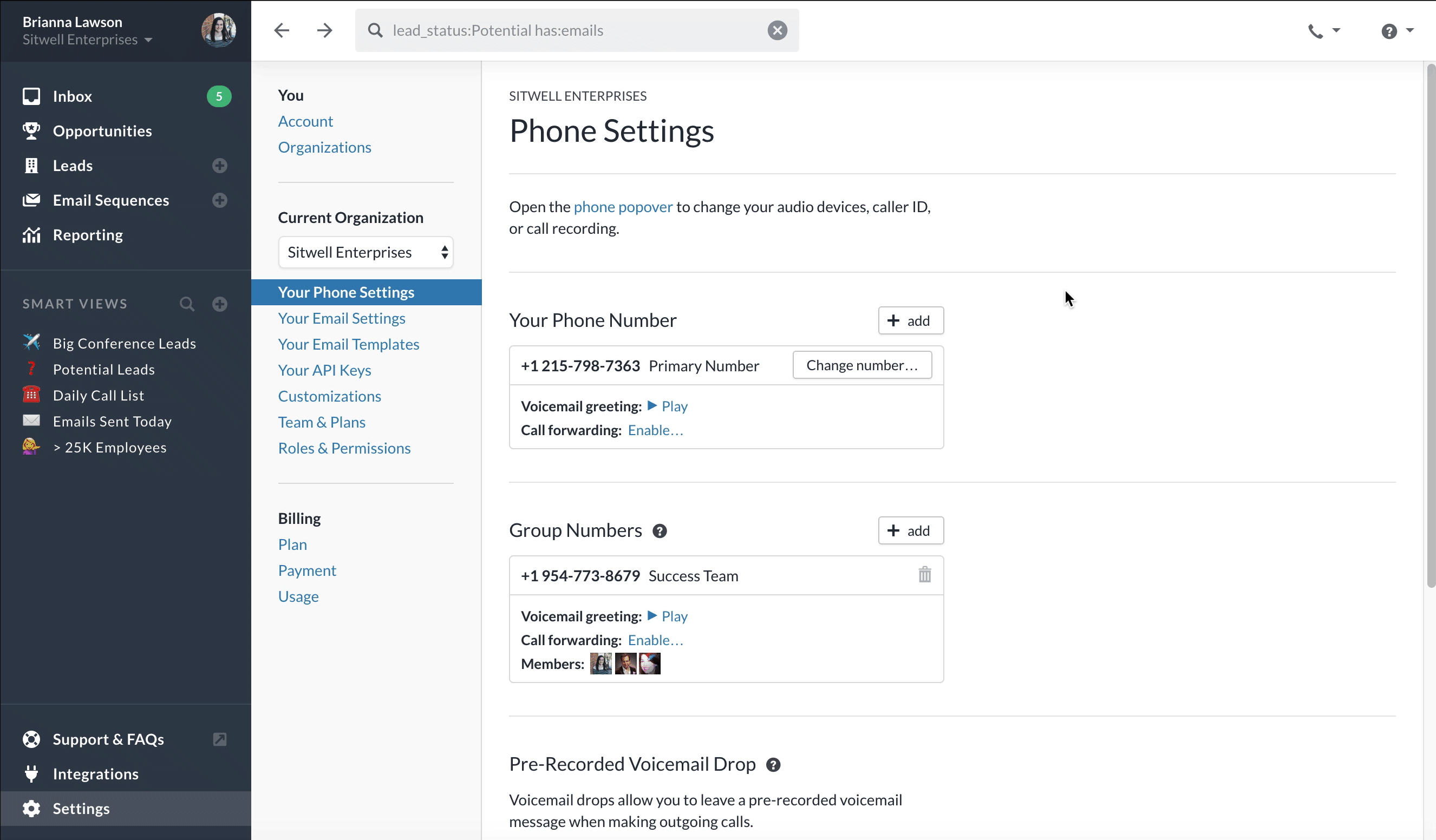Click the Change number button
This screenshot has height=840, width=1436.
click(x=861, y=365)
